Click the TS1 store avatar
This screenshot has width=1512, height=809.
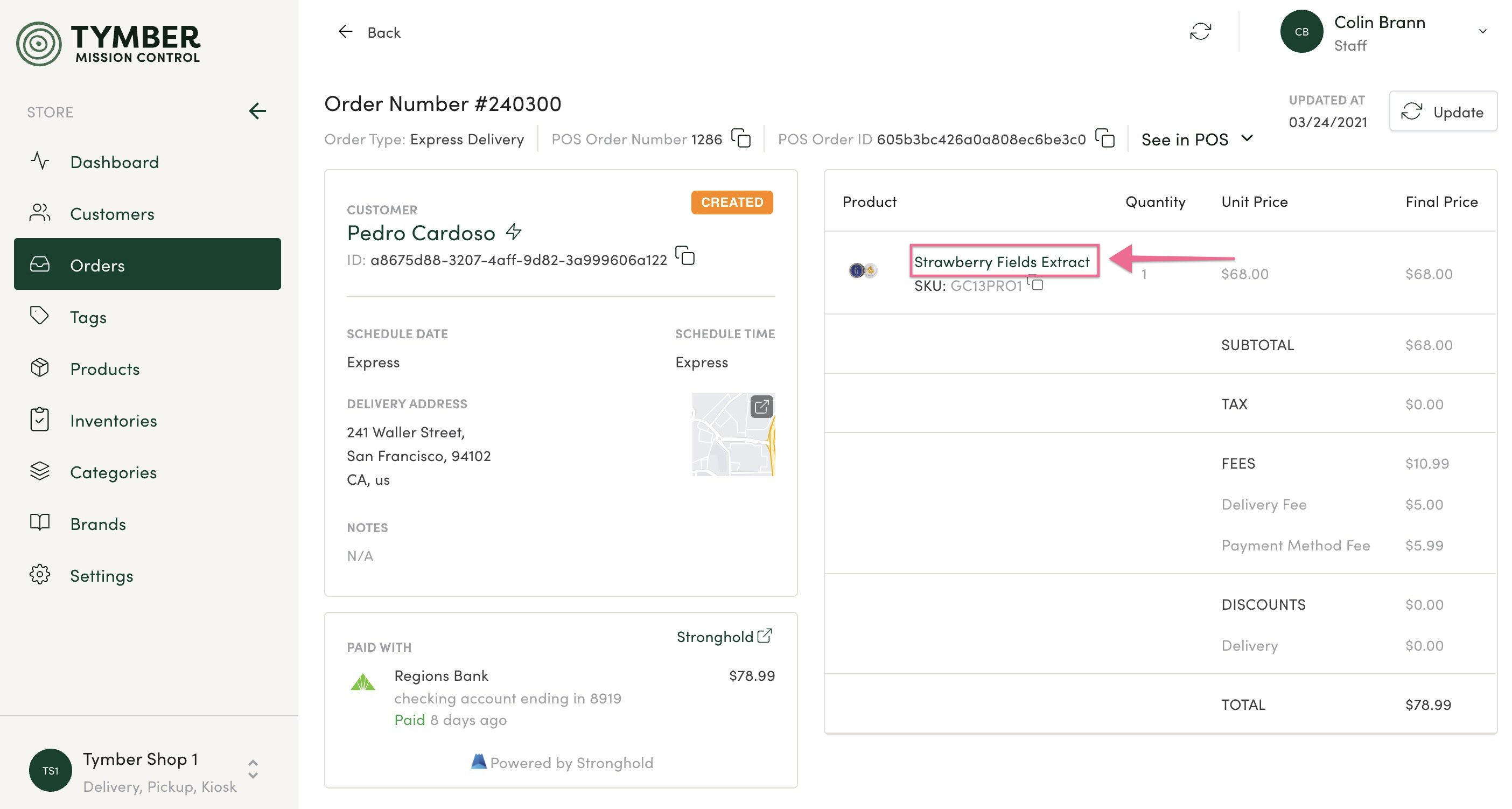pyautogui.click(x=51, y=770)
